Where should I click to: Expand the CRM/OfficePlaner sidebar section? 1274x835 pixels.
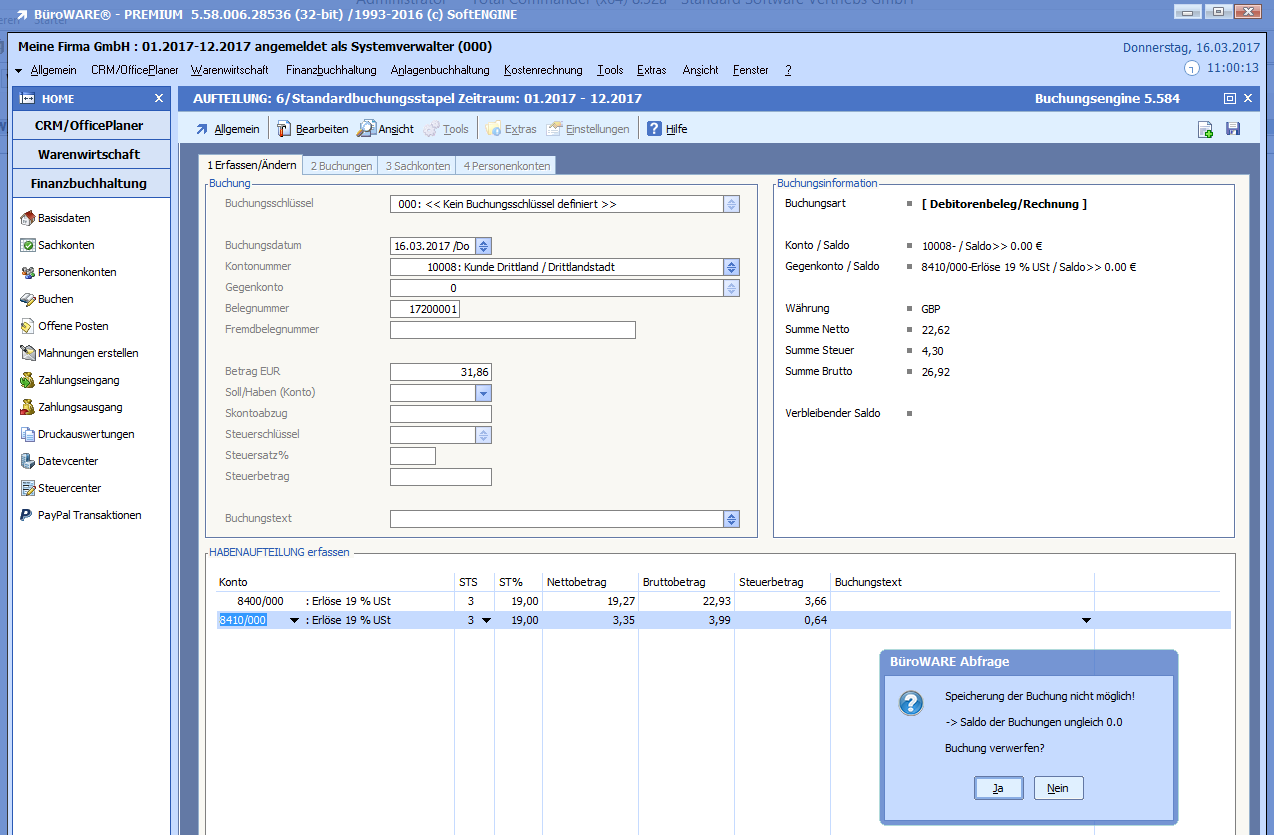pos(90,126)
